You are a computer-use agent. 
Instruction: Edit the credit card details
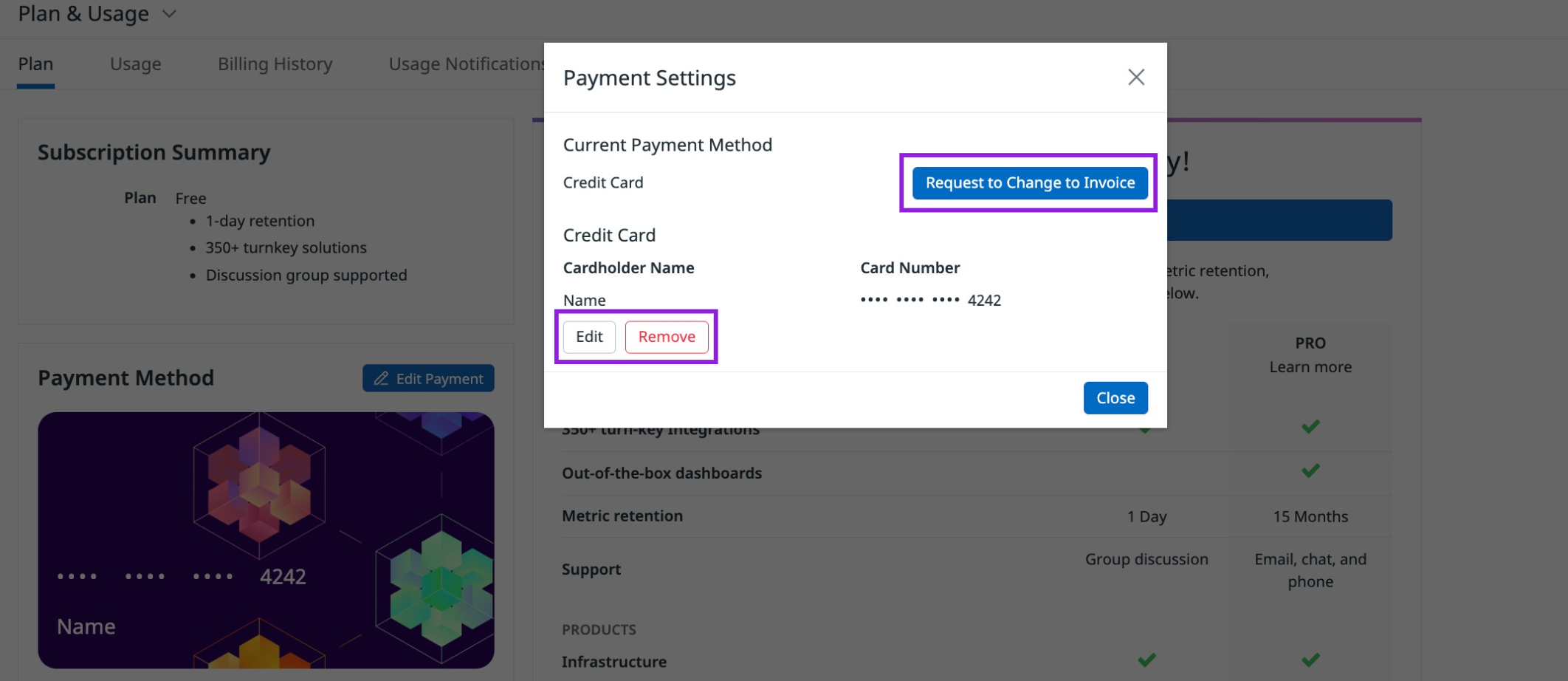pos(589,337)
